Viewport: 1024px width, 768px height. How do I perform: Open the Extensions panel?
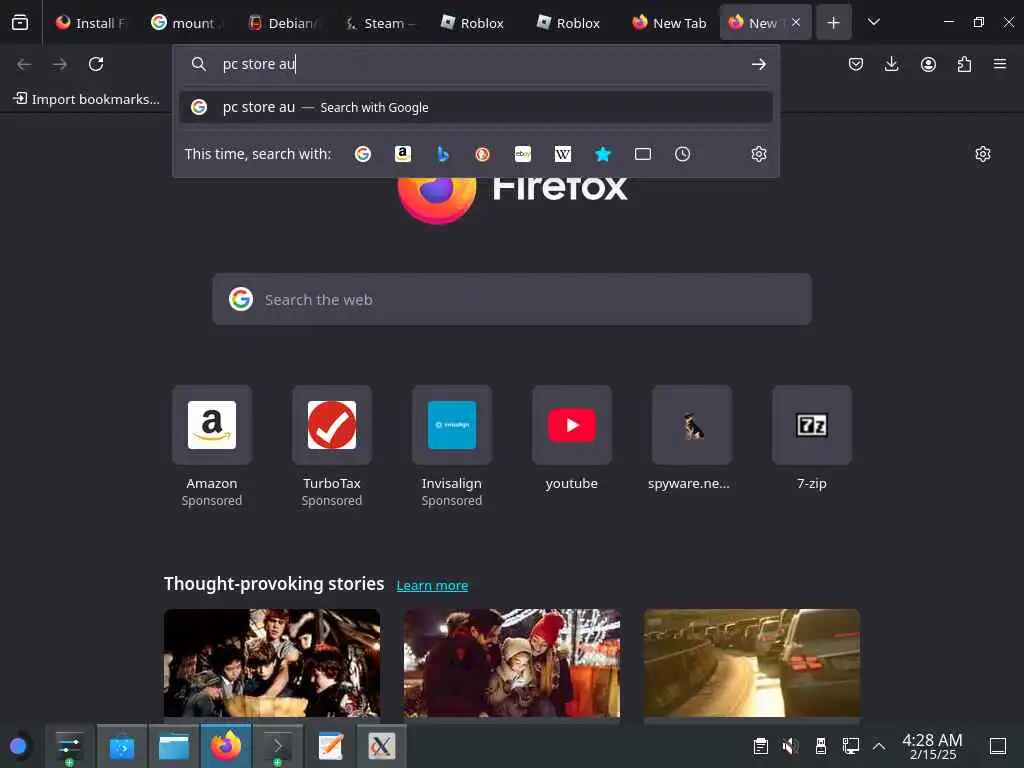click(x=964, y=64)
